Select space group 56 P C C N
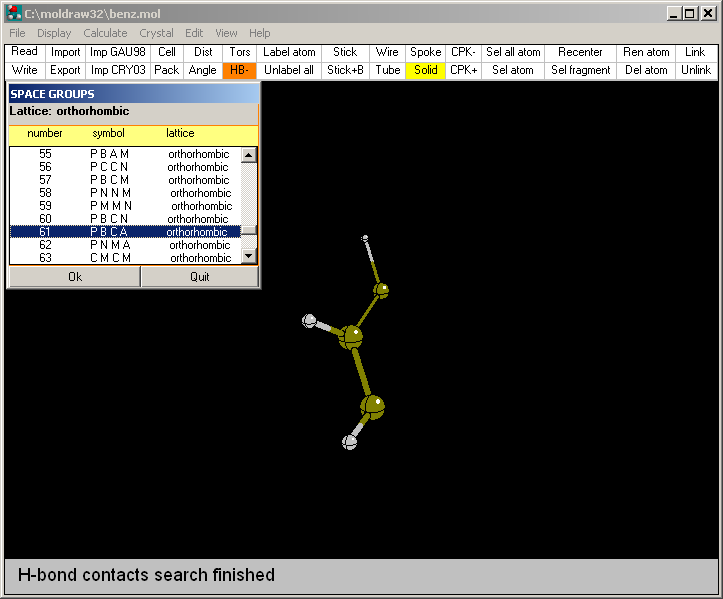The width and height of the screenshot is (723, 599). pos(125,167)
